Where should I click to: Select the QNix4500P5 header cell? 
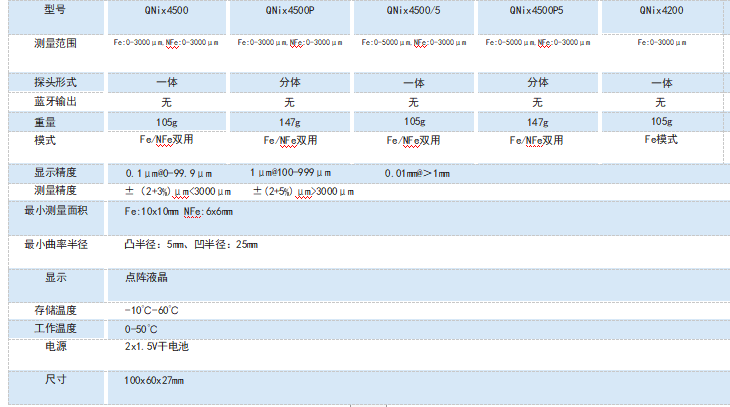point(537,10)
